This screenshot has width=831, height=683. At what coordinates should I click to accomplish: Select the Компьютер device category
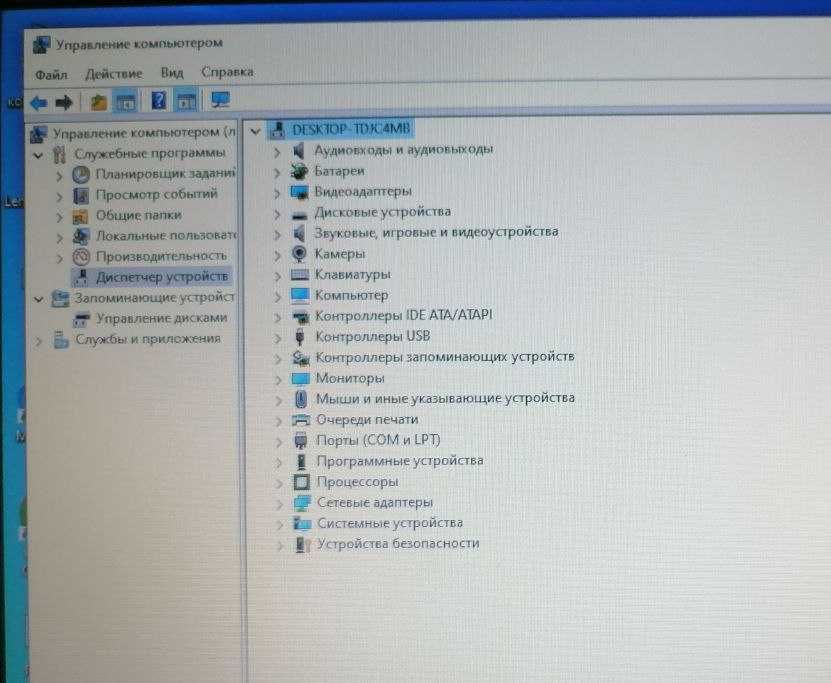[351, 295]
